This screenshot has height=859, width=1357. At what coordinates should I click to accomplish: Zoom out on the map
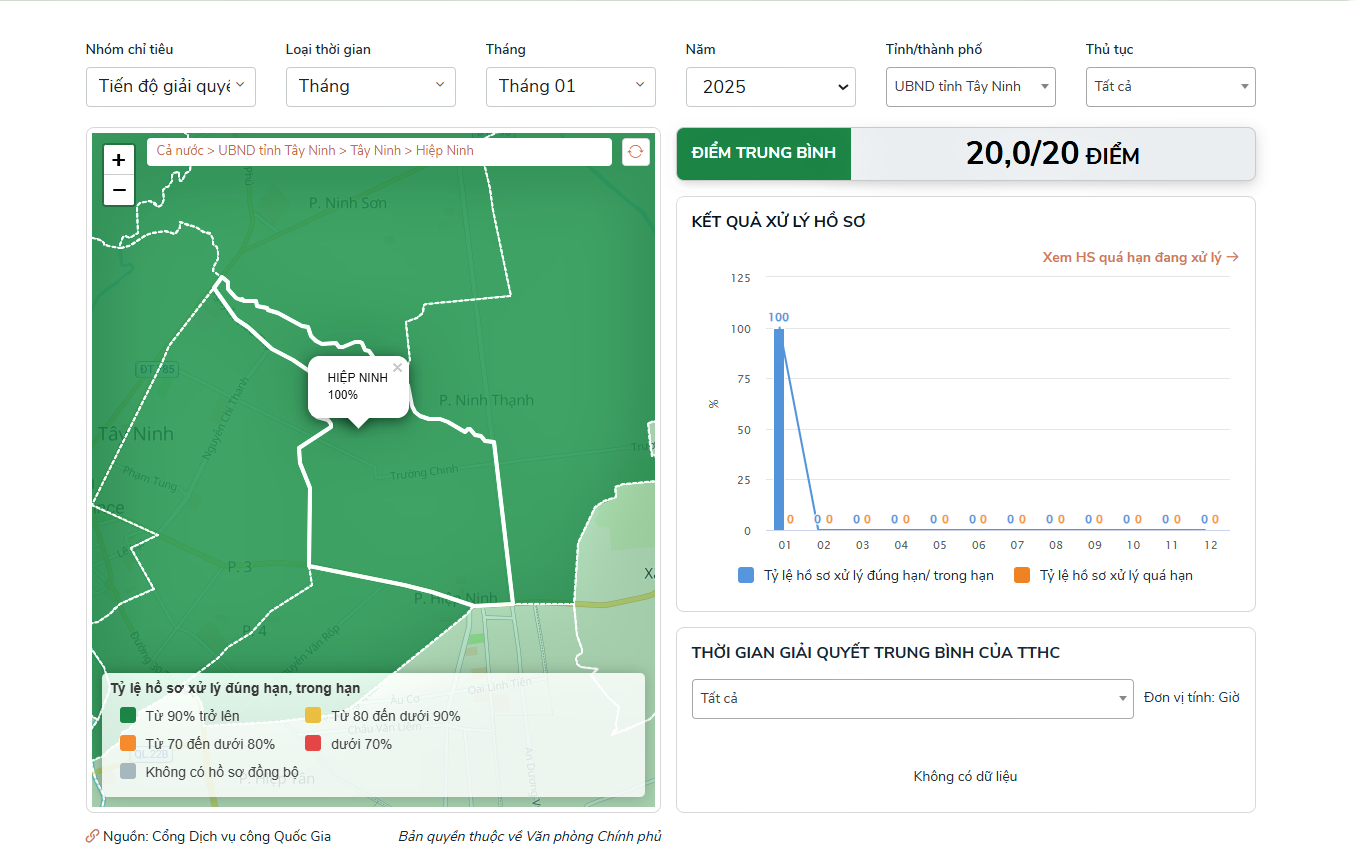tap(119, 190)
